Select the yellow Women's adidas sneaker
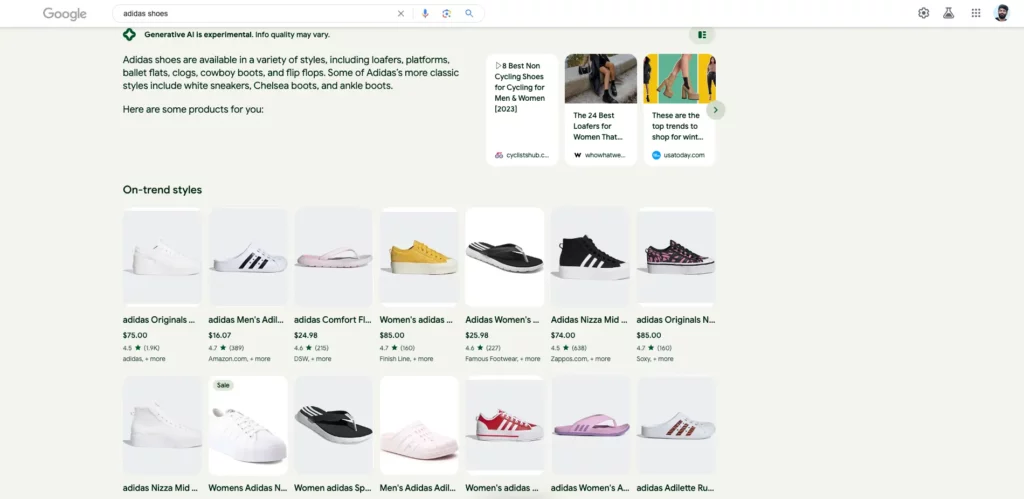 pyautogui.click(x=419, y=257)
